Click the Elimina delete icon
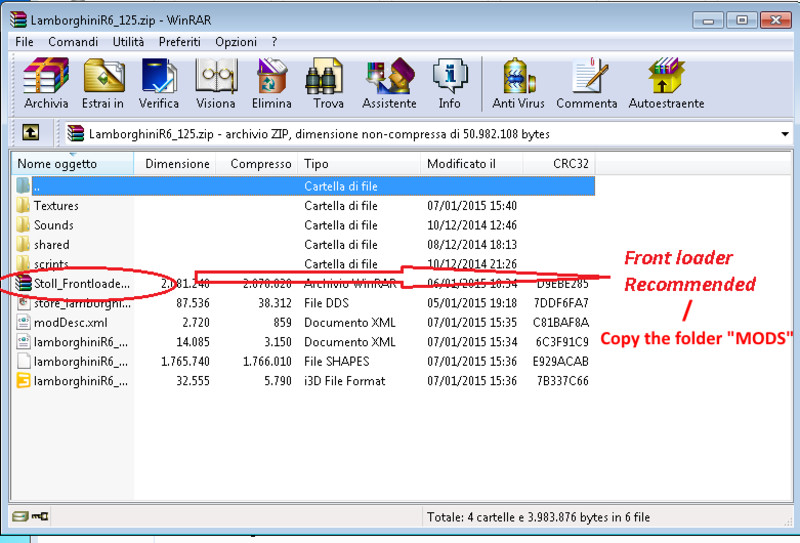Screen dimensions: 800x543 [272, 84]
